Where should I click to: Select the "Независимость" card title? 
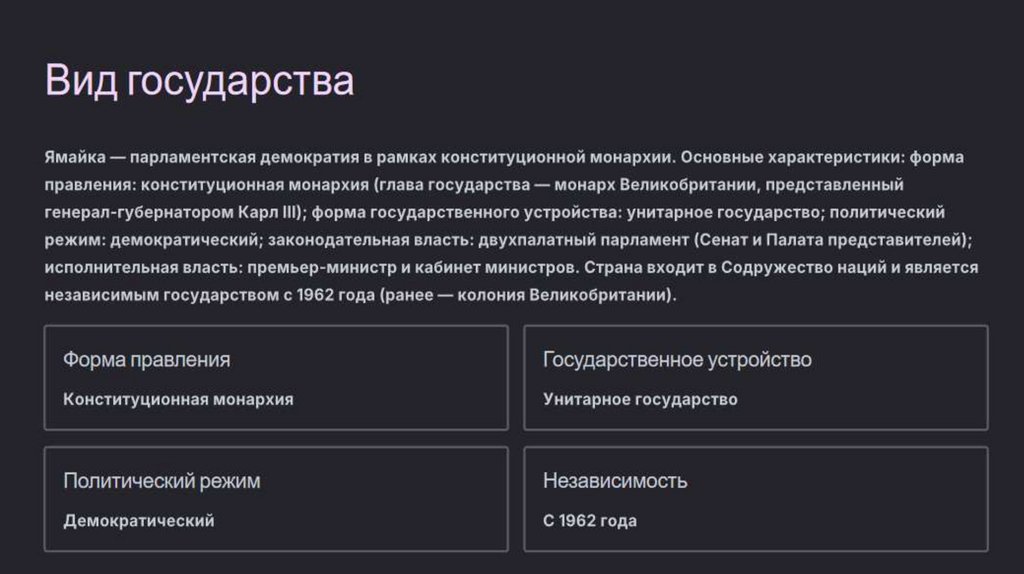[615, 480]
